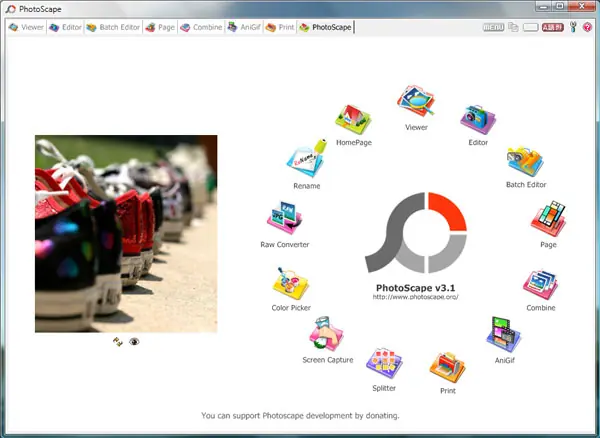Switch to the AniGif tab
The image size is (600, 438).
[244, 28]
